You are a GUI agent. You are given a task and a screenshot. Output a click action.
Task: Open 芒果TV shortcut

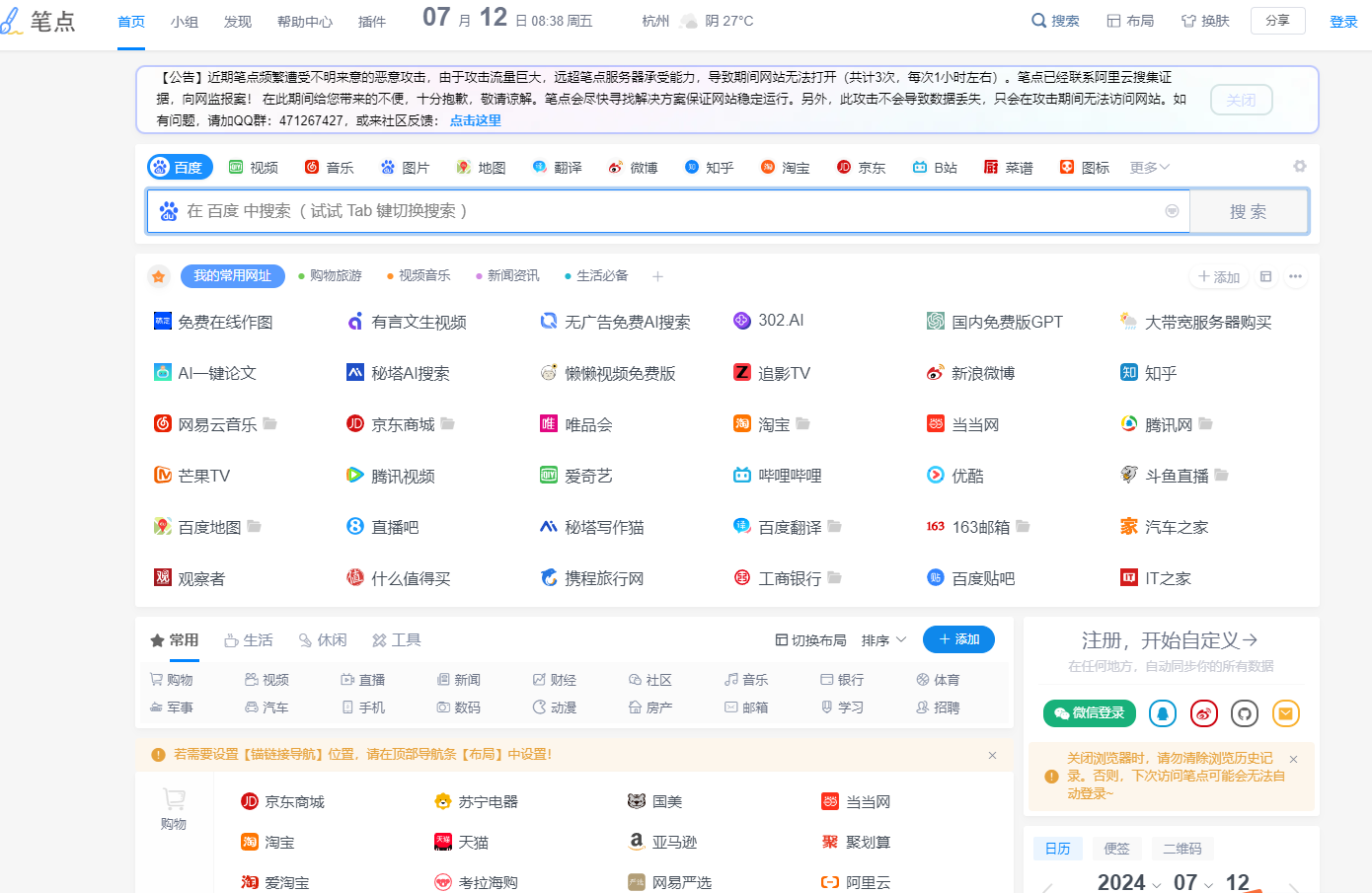(192, 476)
